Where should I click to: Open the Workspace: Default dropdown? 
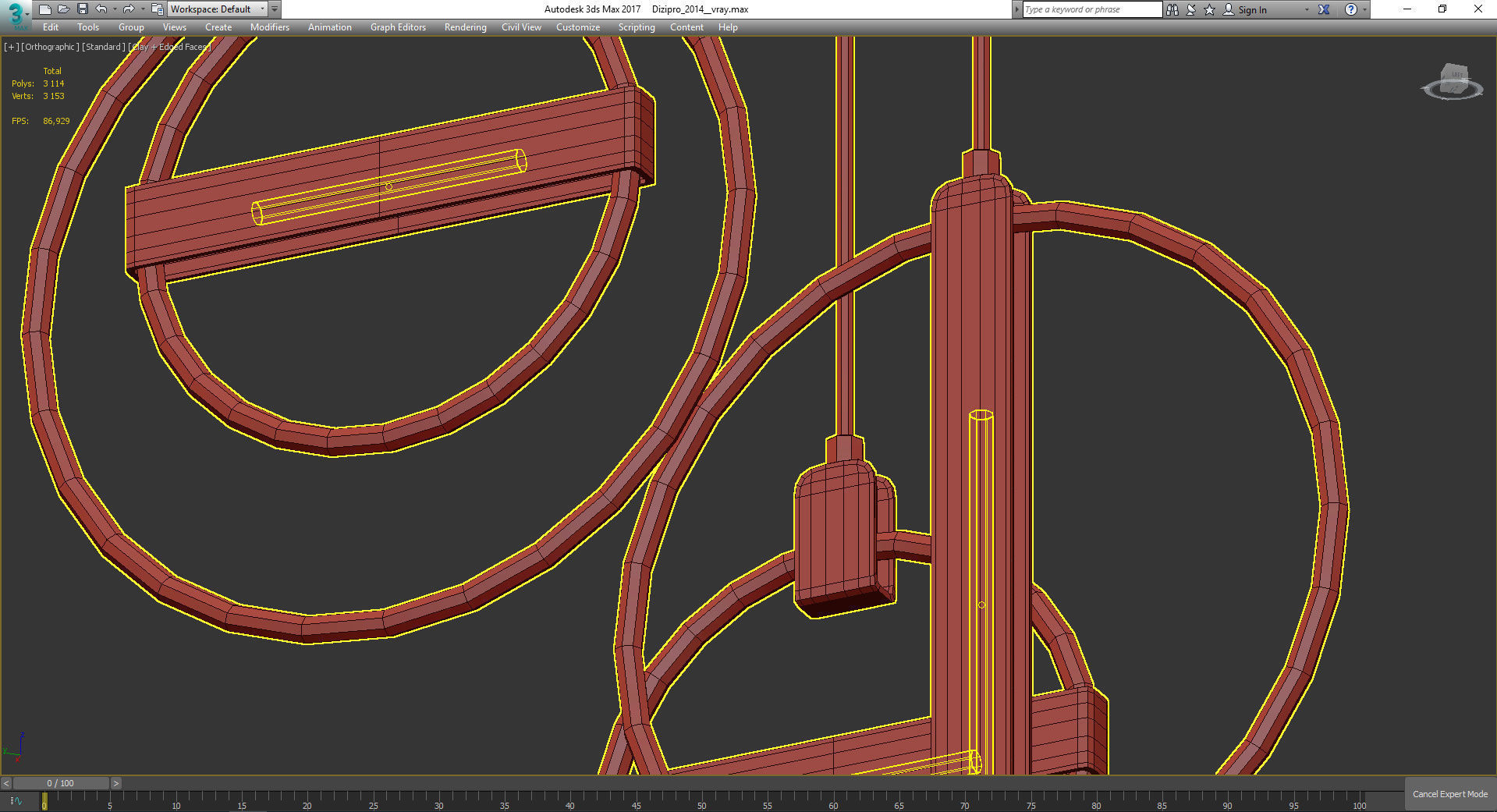(x=218, y=9)
